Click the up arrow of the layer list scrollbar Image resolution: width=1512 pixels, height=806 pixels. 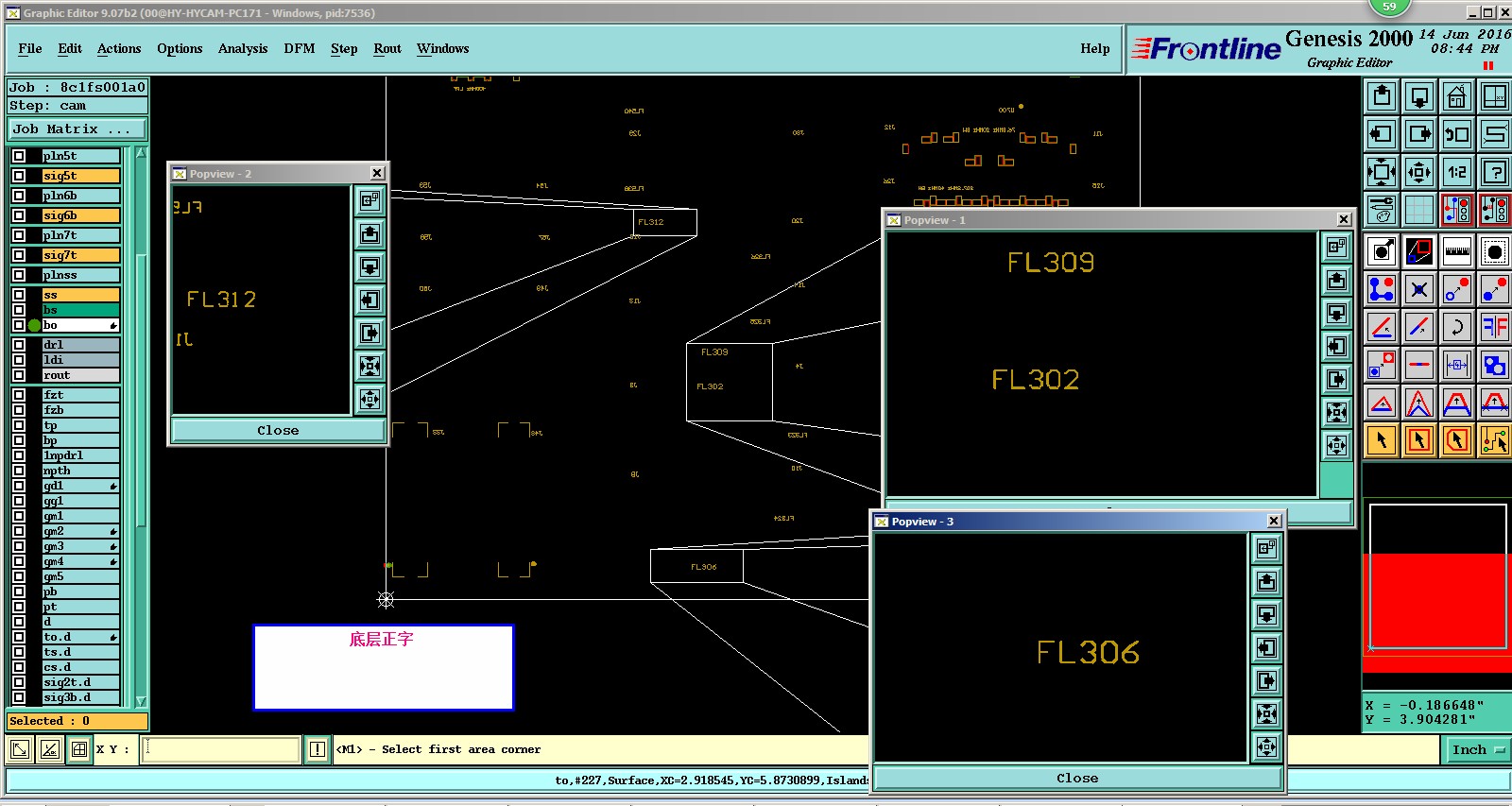[141, 152]
